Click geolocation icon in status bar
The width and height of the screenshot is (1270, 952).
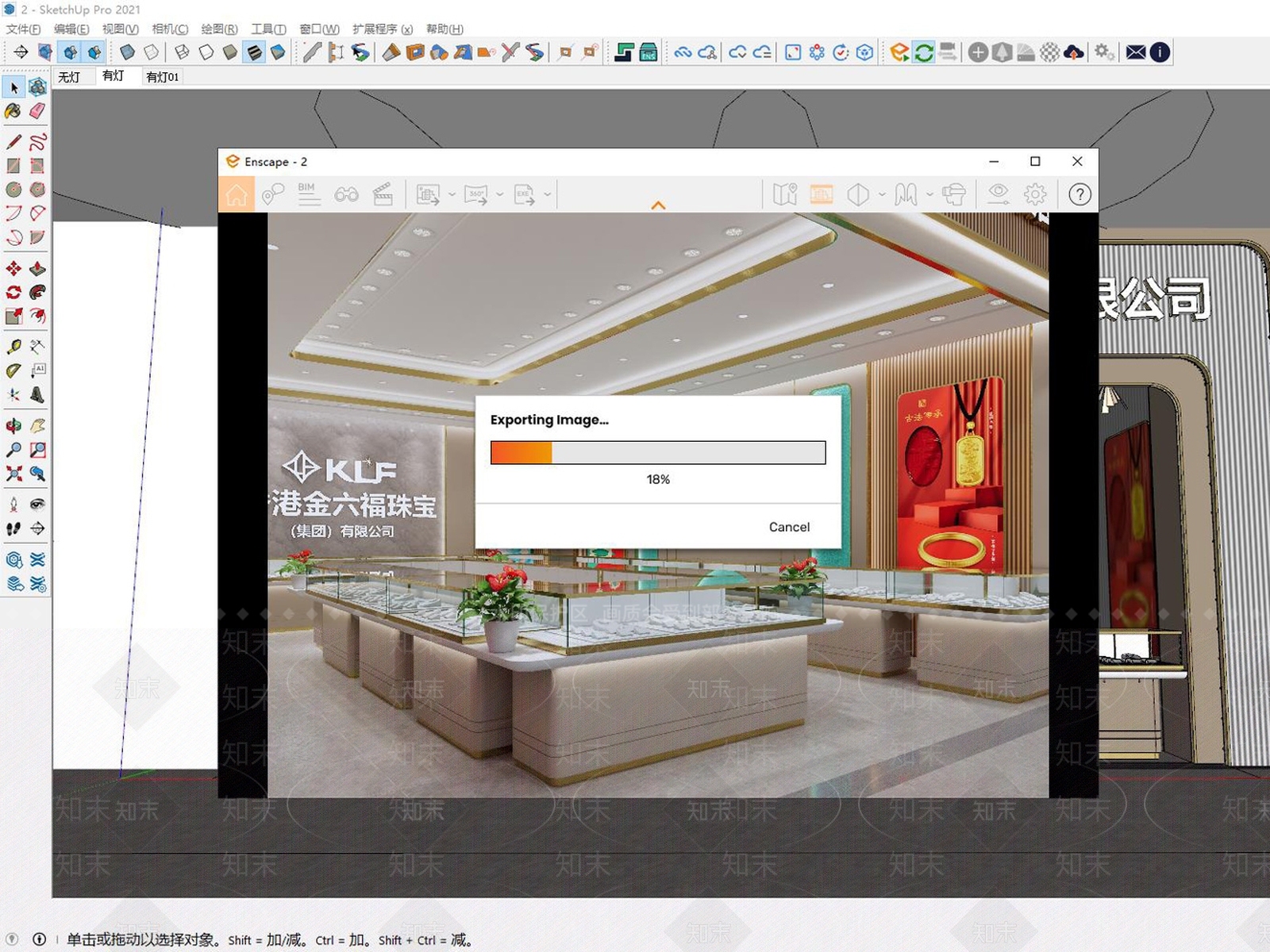click(x=13, y=939)
